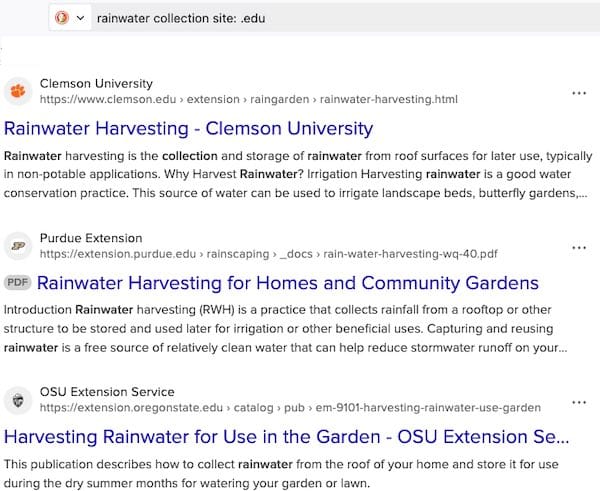Open Rainwater Harvesting - Clemson University link
Screen dimensions: 600x491
189,129
